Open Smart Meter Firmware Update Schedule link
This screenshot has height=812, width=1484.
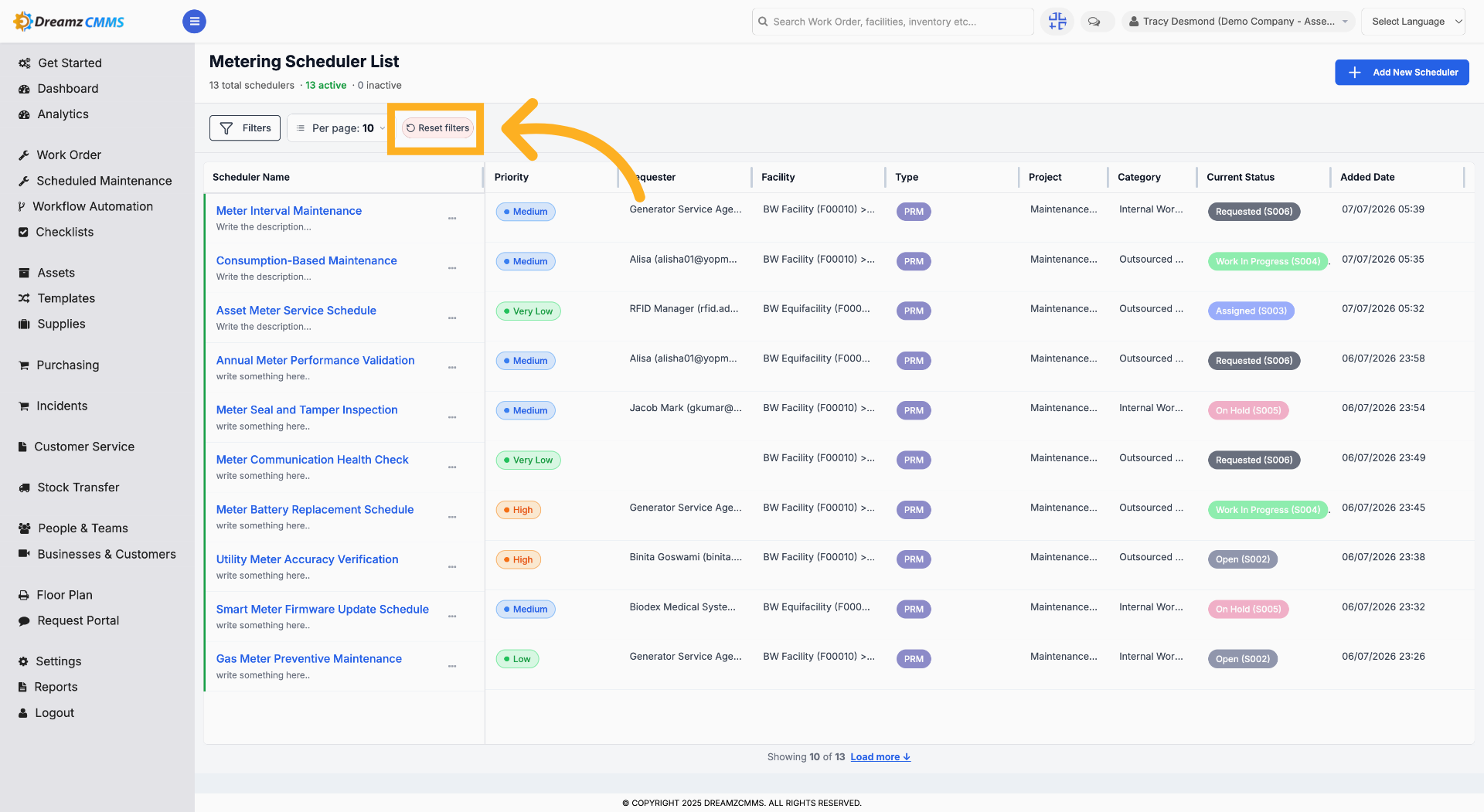pyautogui.click(x=322, y=610)
